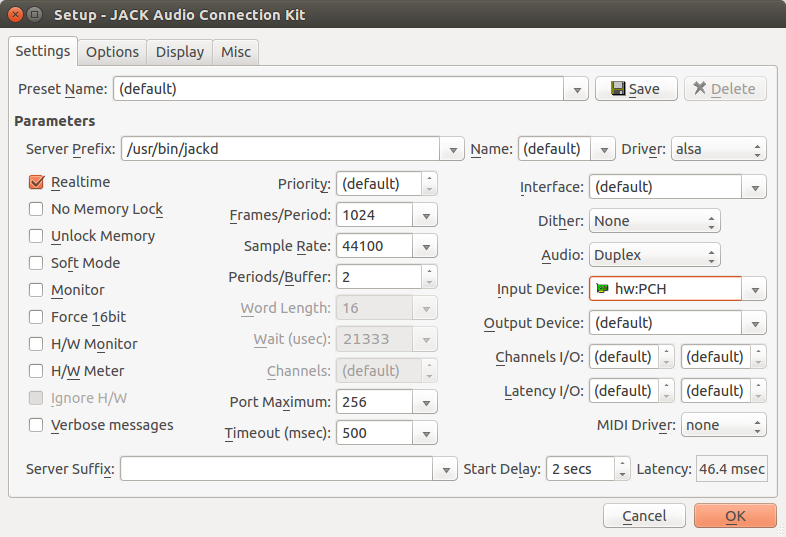Change the Audio Duplex selector
The image size is (786, 537).
pos(655,255)
